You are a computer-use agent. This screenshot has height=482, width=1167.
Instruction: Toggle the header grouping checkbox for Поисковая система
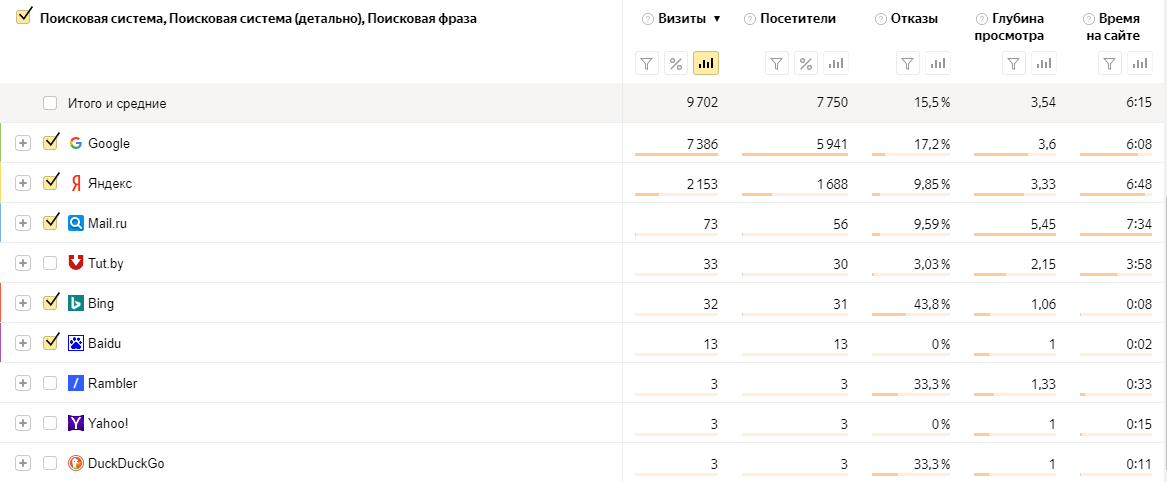tap(24, 17)
